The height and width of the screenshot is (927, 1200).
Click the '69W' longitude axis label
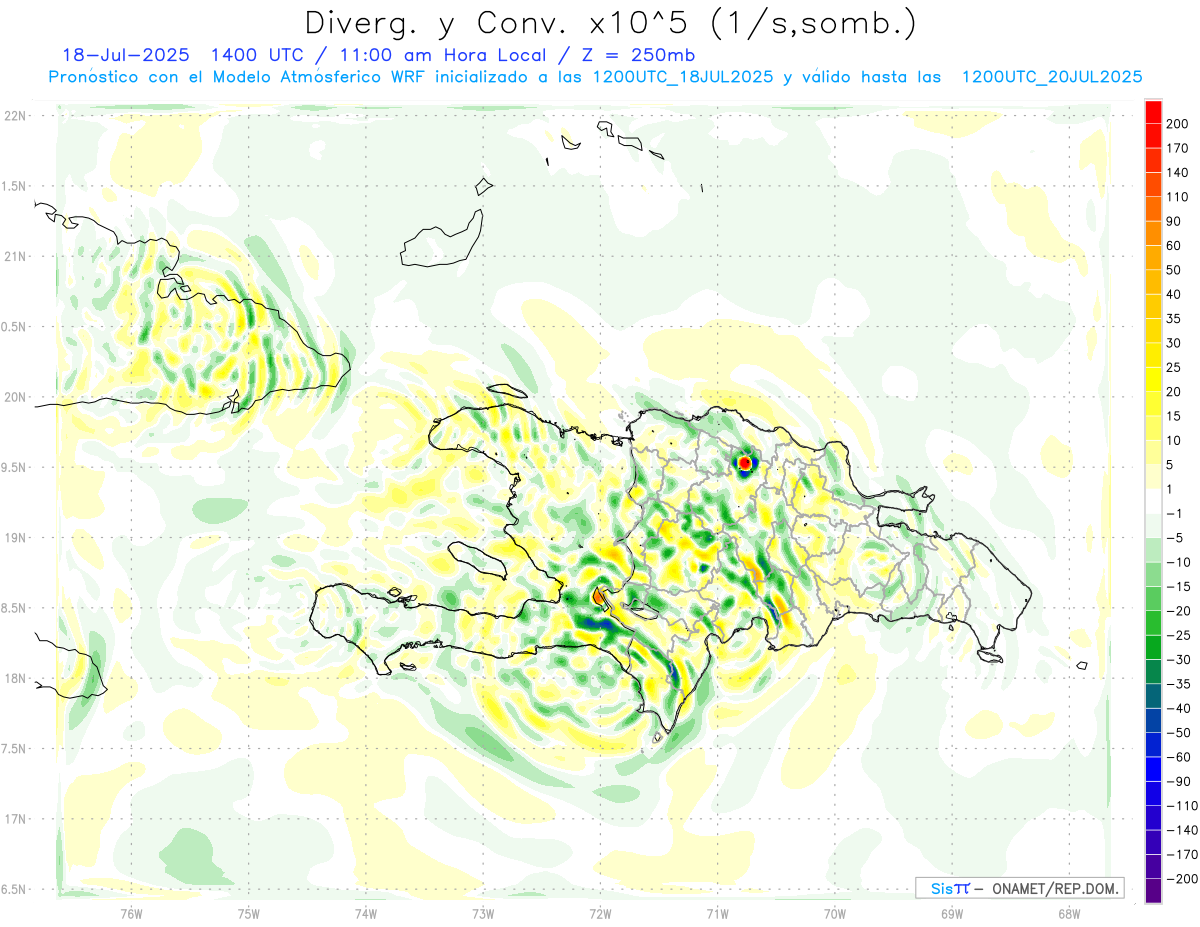[x=951, y=914]
